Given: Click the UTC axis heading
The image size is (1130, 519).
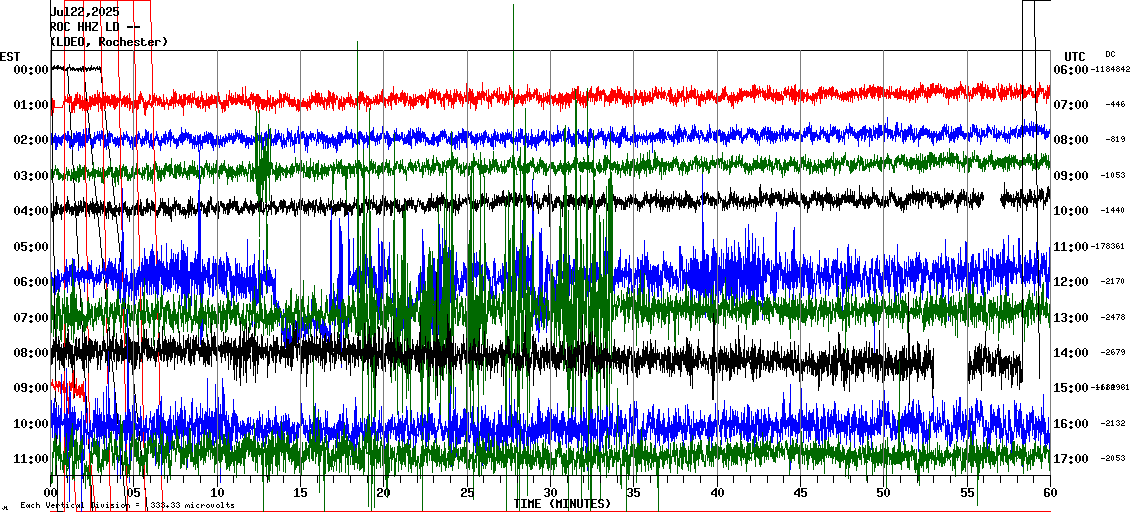Looking at the screenshot, I should tap(1074, 56).
